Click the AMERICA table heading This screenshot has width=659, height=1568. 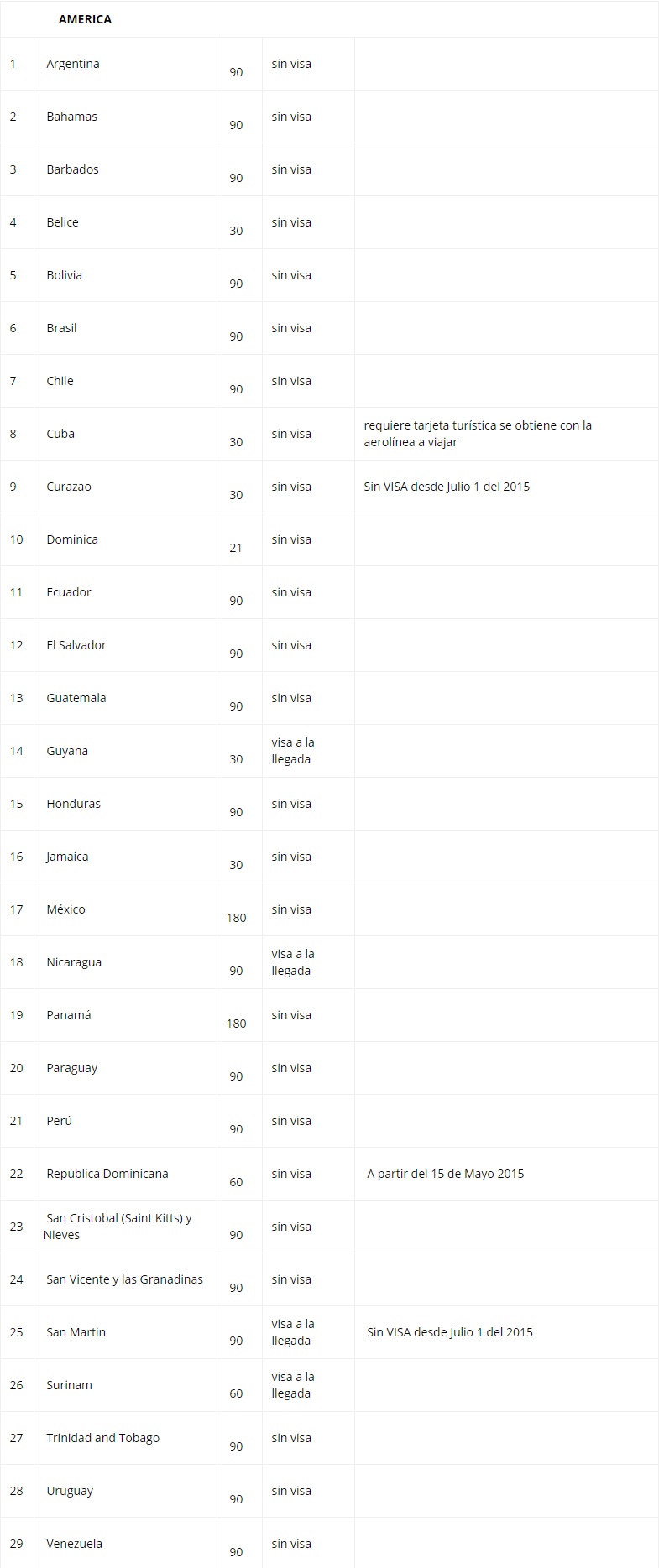pyautogui.click(x=85, y=19)
